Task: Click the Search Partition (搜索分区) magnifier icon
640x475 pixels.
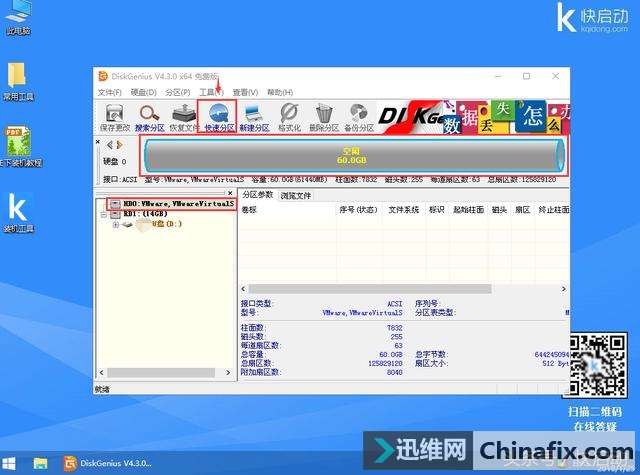Action: [x=149, y=118]
